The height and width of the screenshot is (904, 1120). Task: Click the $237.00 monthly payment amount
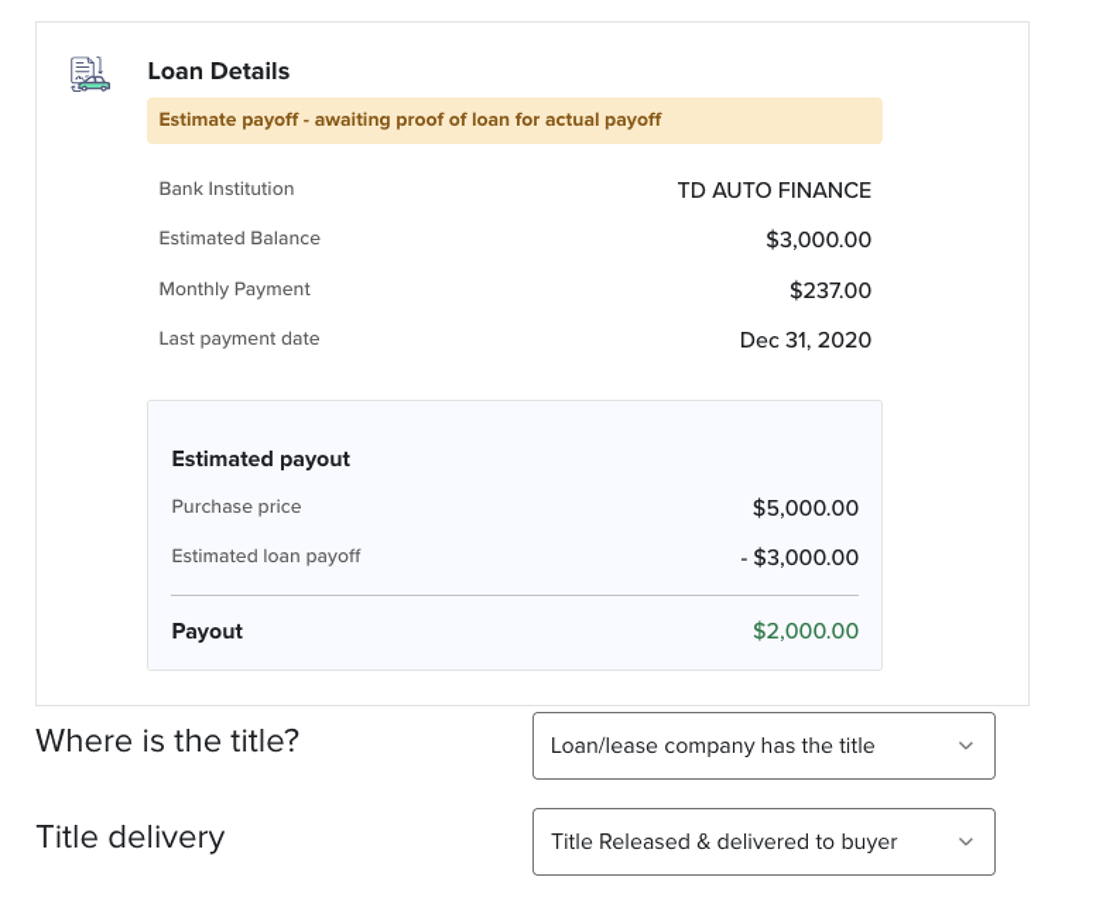click(x=830, y=291)
